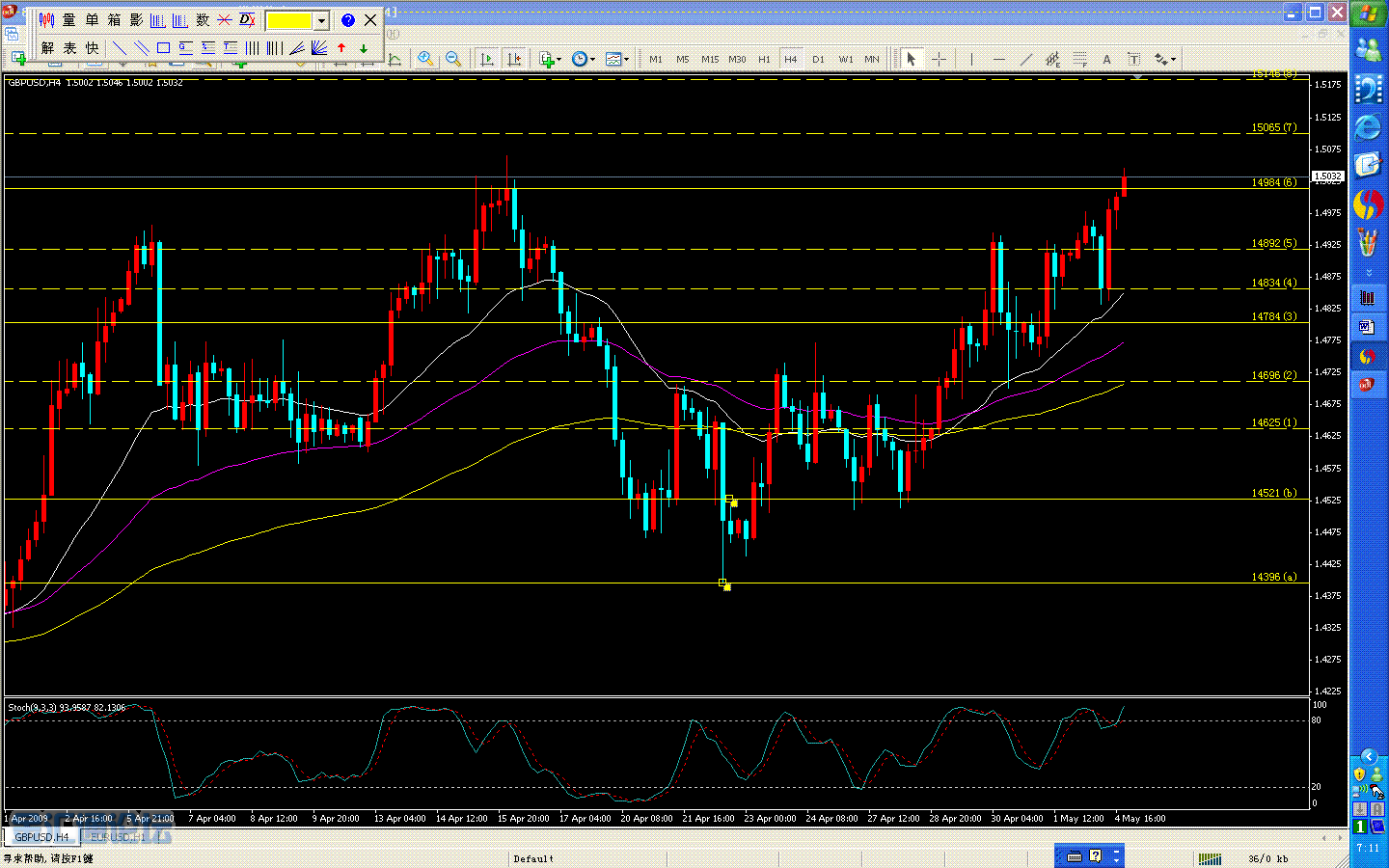Switch to the GBPUSD,H4 chart tab
1389x868 pixels.
coord(41,837)
